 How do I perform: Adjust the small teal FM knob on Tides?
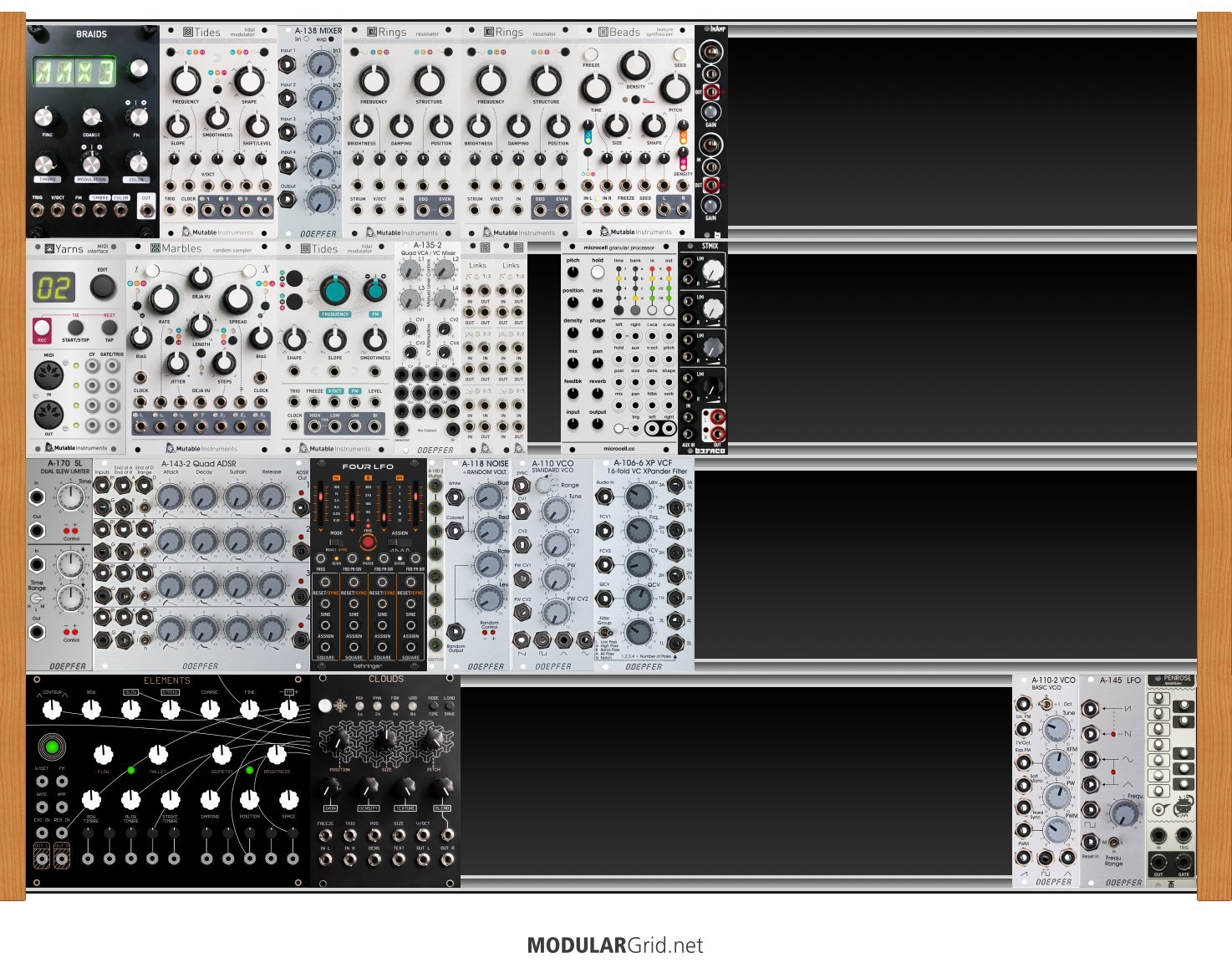[375, 291]
